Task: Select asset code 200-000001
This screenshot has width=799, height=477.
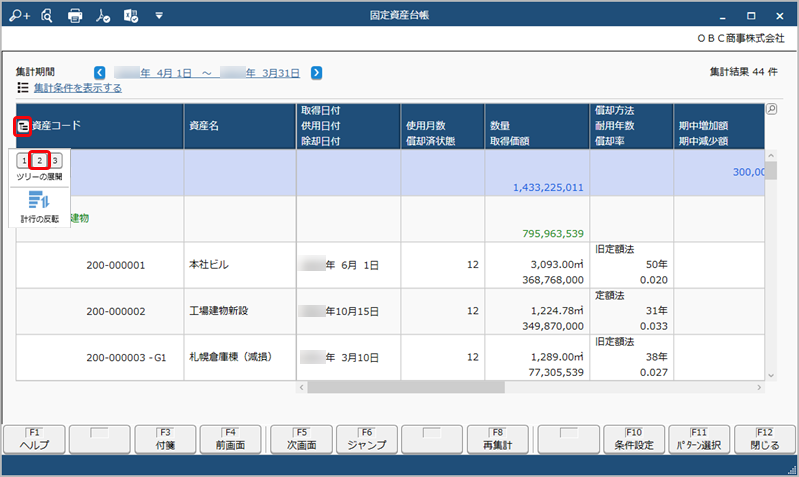Action: (116, 265)
